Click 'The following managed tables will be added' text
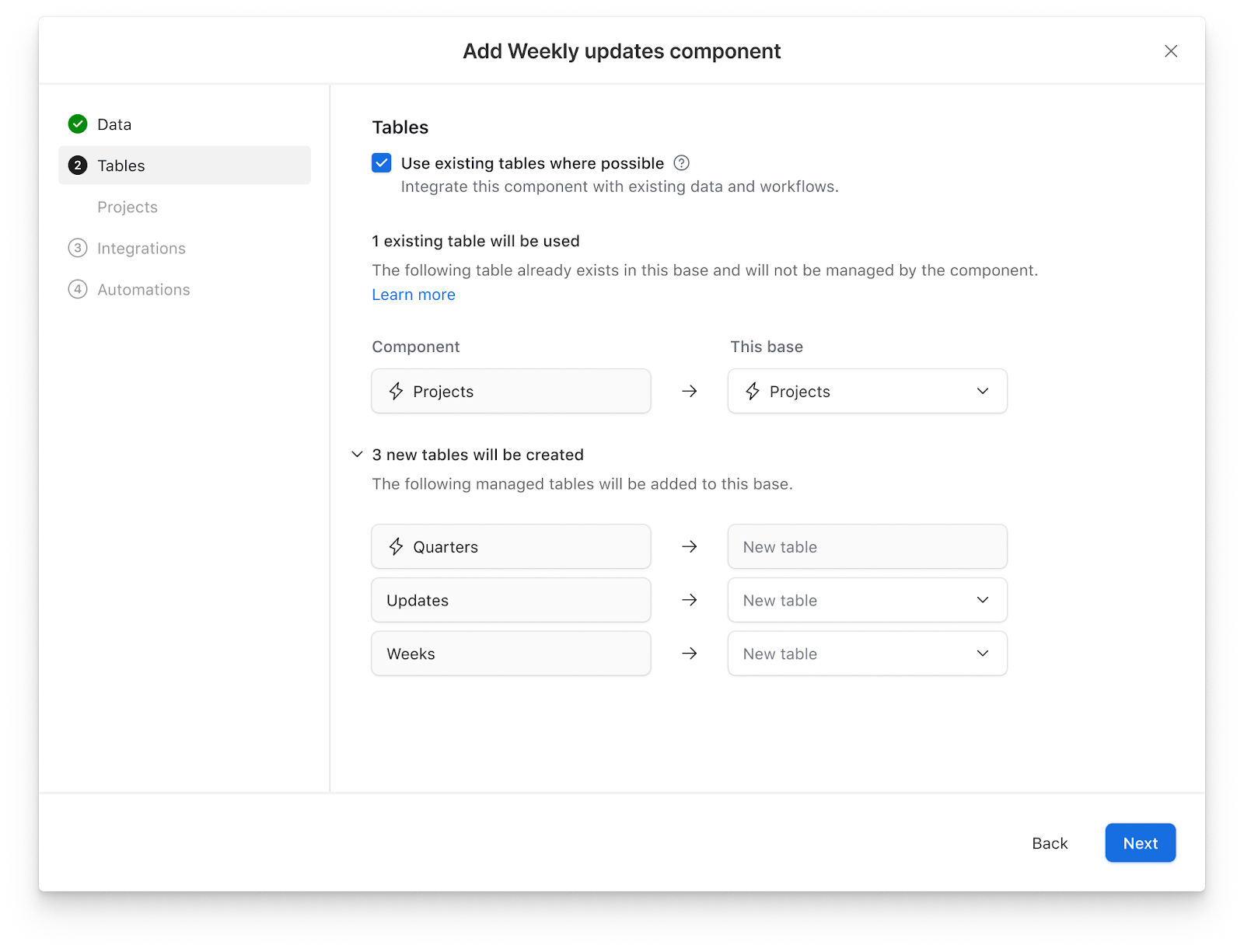Viewport: 1244px width, 952px height. (x=582, y=484)
